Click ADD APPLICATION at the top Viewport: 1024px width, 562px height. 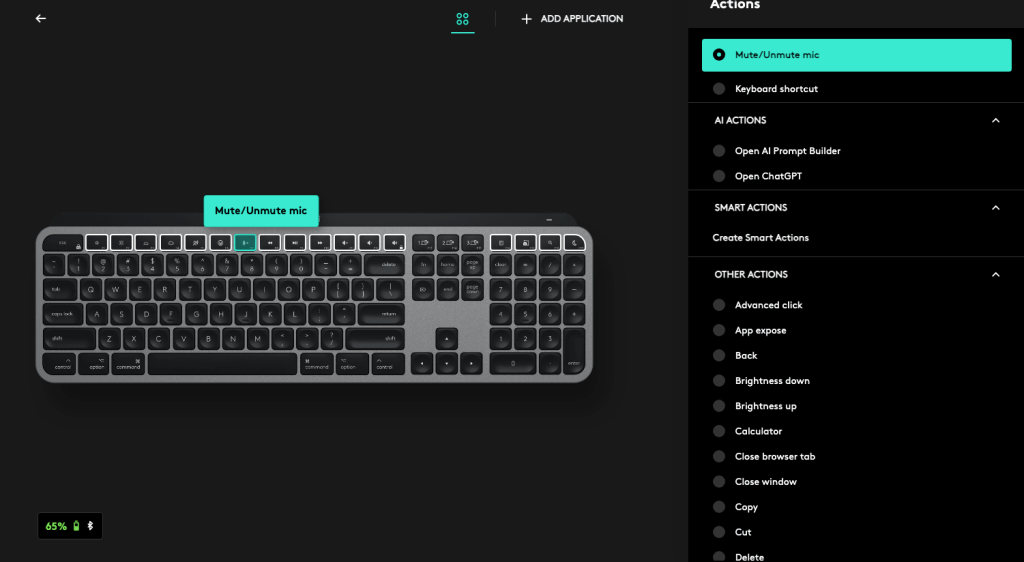click(x=572, y=19)
